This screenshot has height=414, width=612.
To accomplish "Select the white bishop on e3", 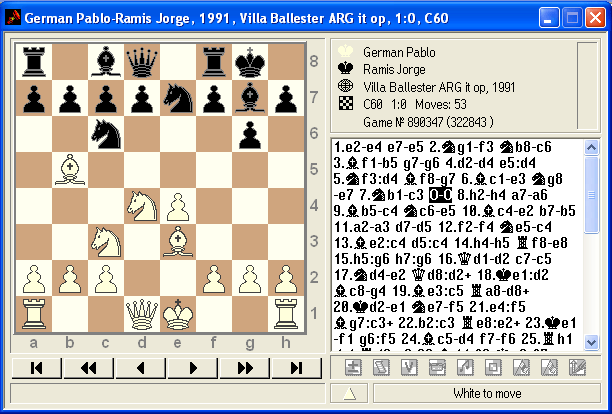I will click(x=178, y=242).
